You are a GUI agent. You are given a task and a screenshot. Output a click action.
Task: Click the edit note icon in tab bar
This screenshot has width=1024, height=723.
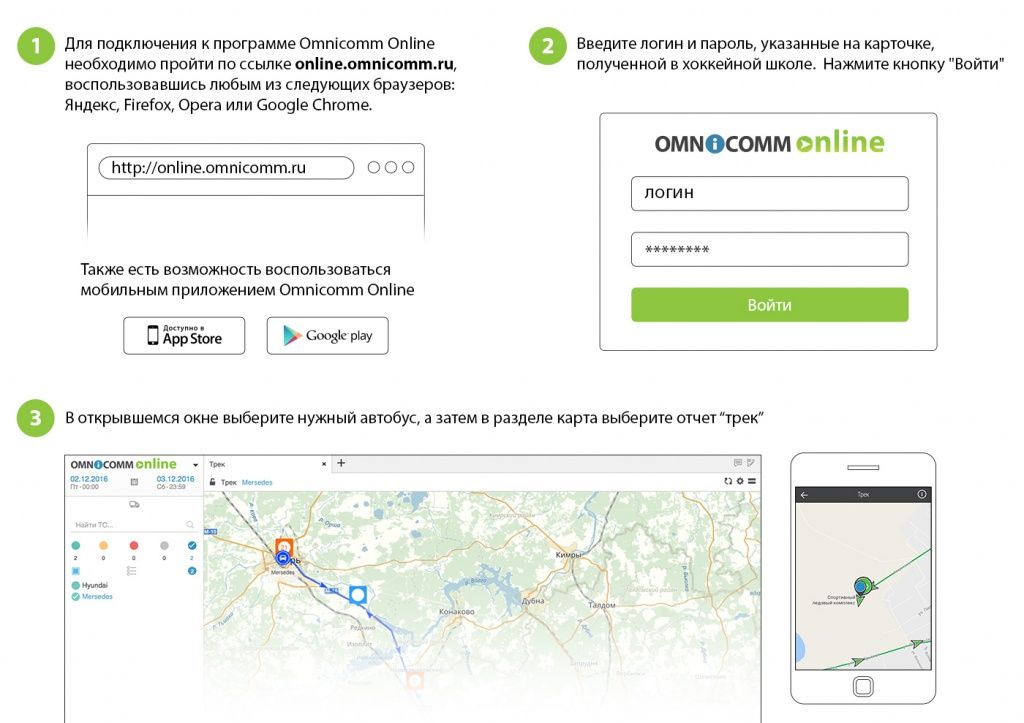point(751,462)
